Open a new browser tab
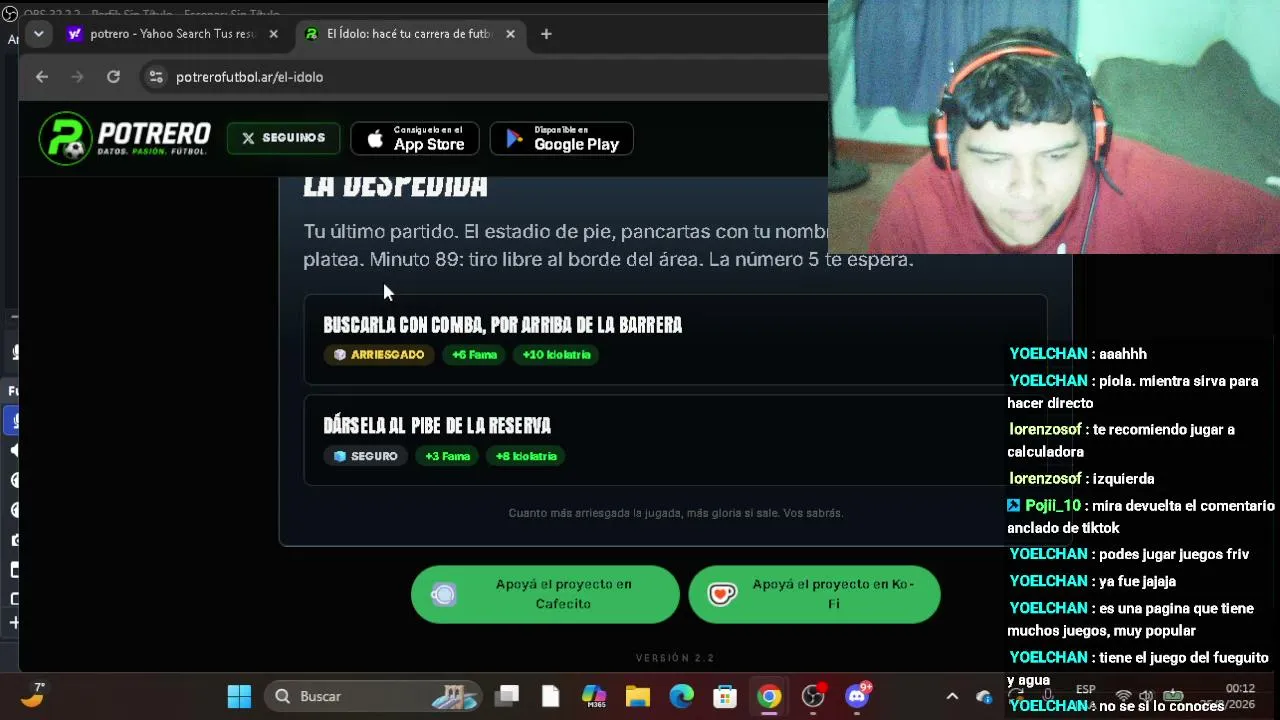 [x=546, y=34]
